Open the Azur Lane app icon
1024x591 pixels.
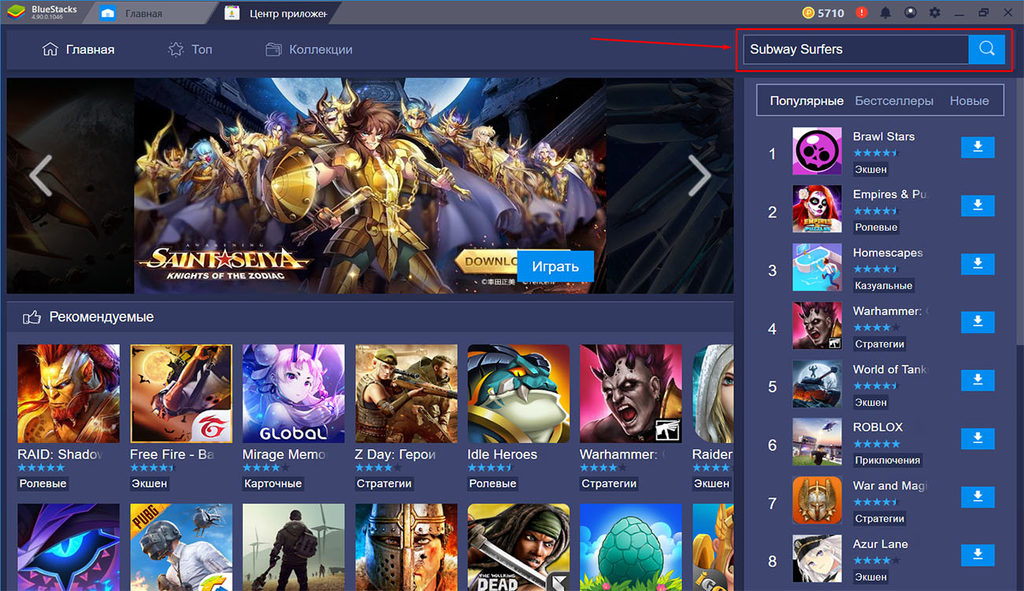(x=817, y=558)
